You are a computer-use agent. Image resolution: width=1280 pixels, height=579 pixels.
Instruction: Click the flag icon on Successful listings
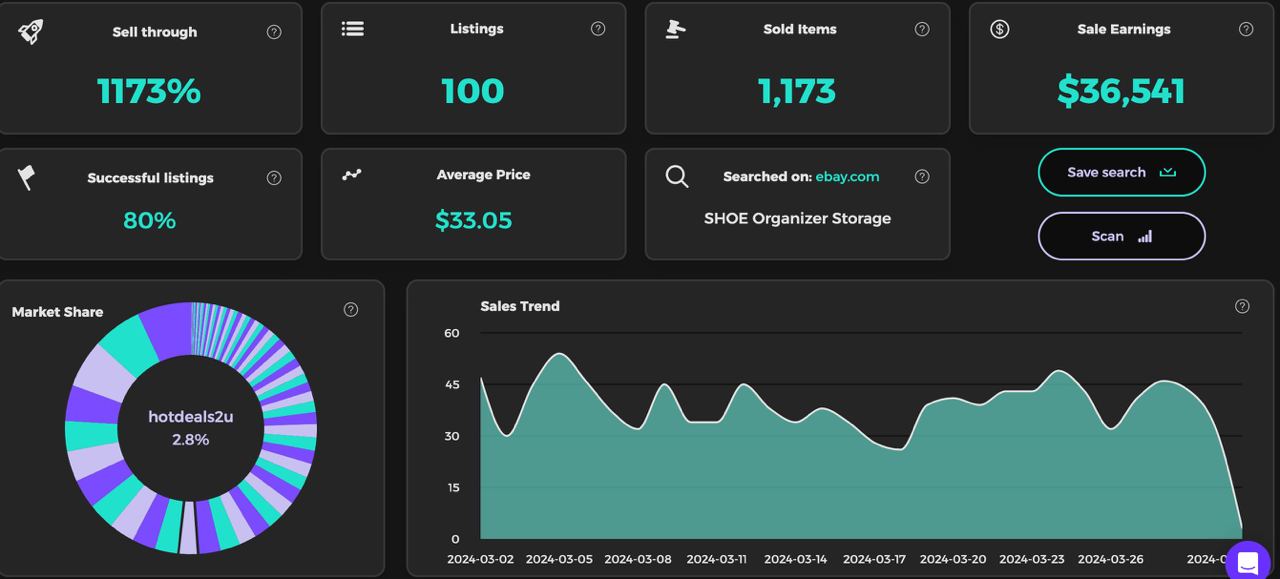(27, 178)
